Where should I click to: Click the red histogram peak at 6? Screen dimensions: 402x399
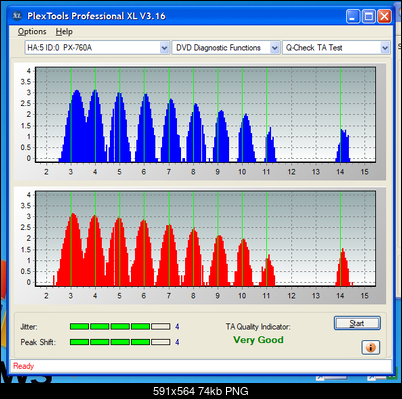(x=144, y=253)
